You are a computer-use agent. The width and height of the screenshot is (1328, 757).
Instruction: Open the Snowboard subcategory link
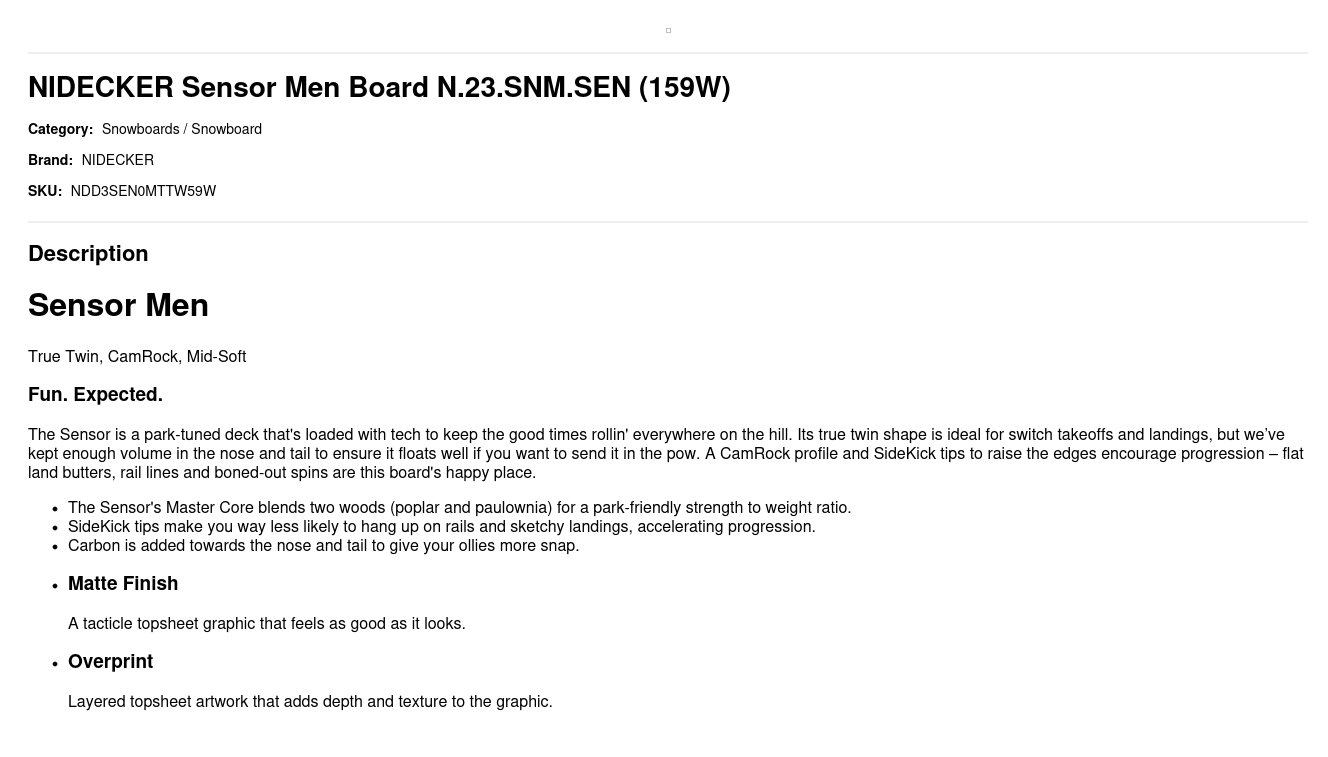[x=226, y=129]
